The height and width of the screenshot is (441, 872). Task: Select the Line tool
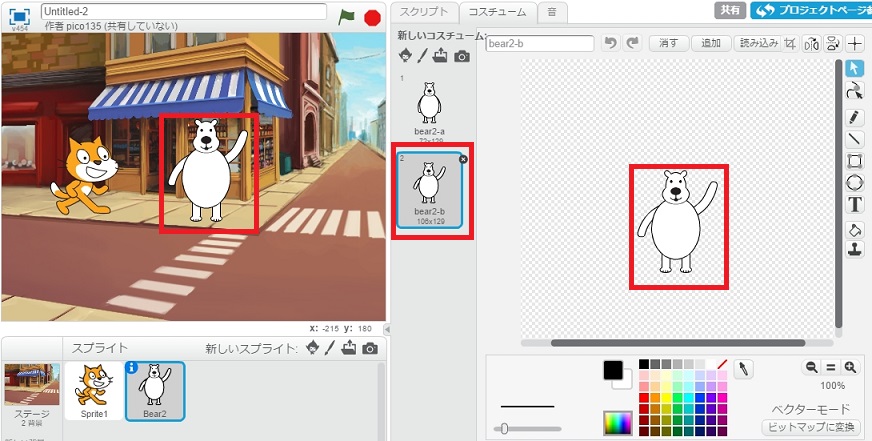coord(855,139)
